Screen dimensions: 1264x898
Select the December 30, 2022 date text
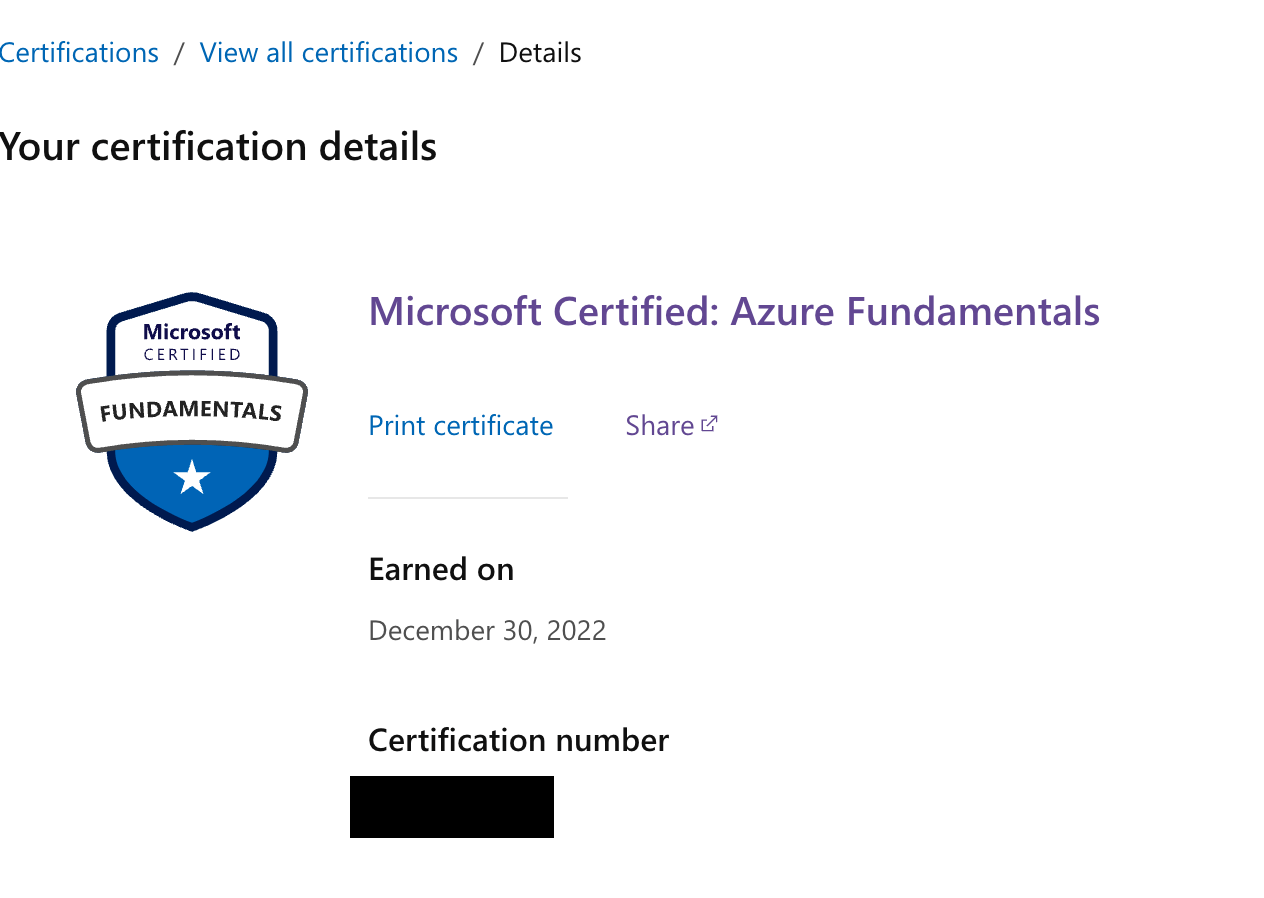(487, 630)
